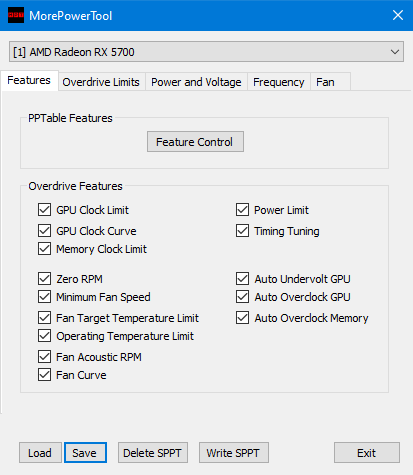
Task: Click the Load button
Action: click(40, 453)
